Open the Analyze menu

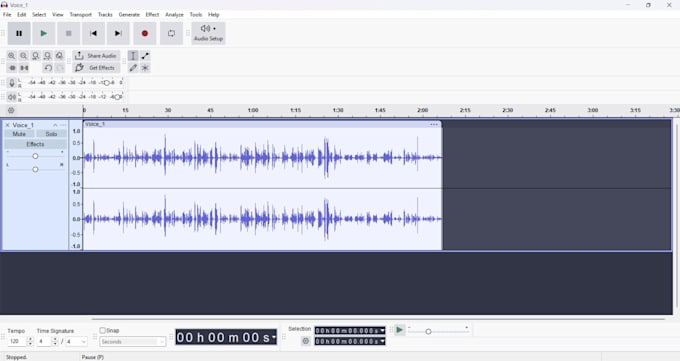174,15
